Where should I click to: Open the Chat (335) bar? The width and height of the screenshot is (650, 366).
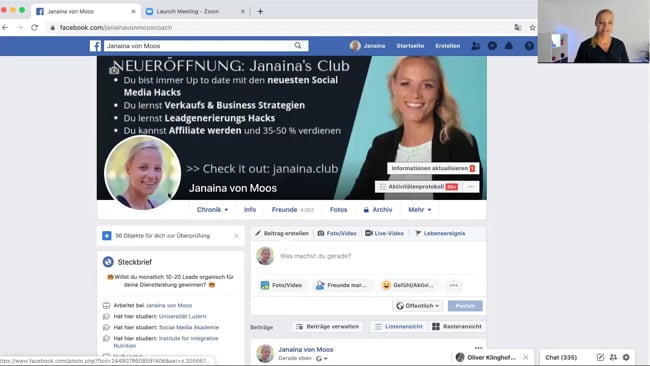tap(561, 357)
